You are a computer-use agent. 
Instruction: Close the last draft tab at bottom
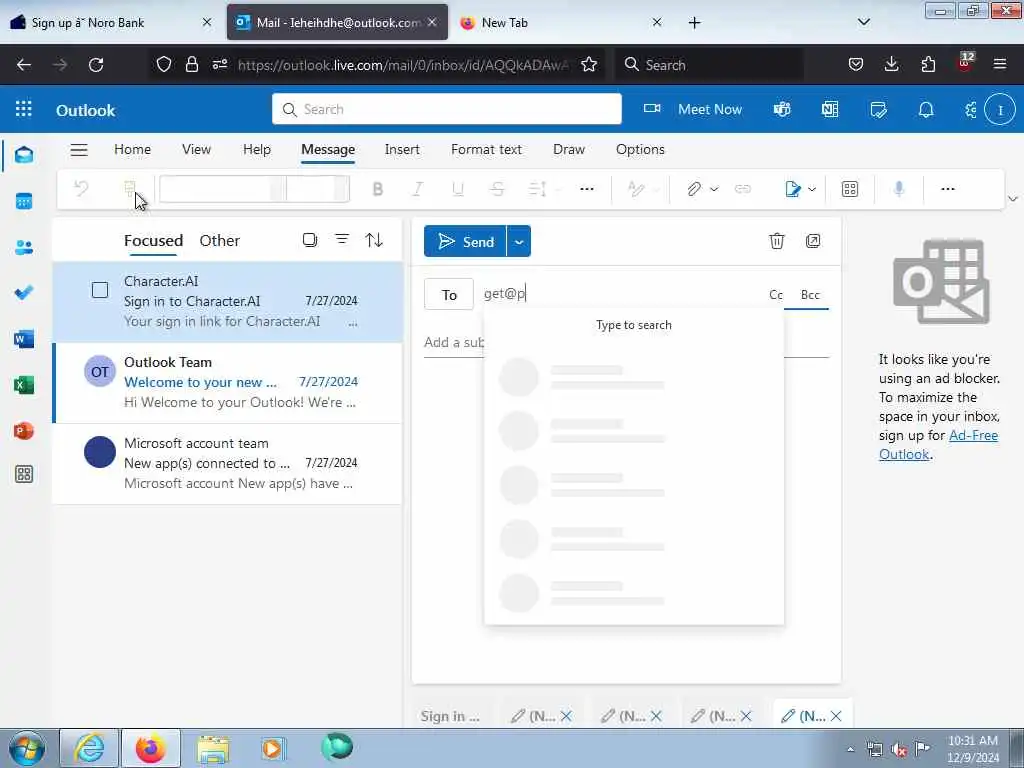(836, 716)
